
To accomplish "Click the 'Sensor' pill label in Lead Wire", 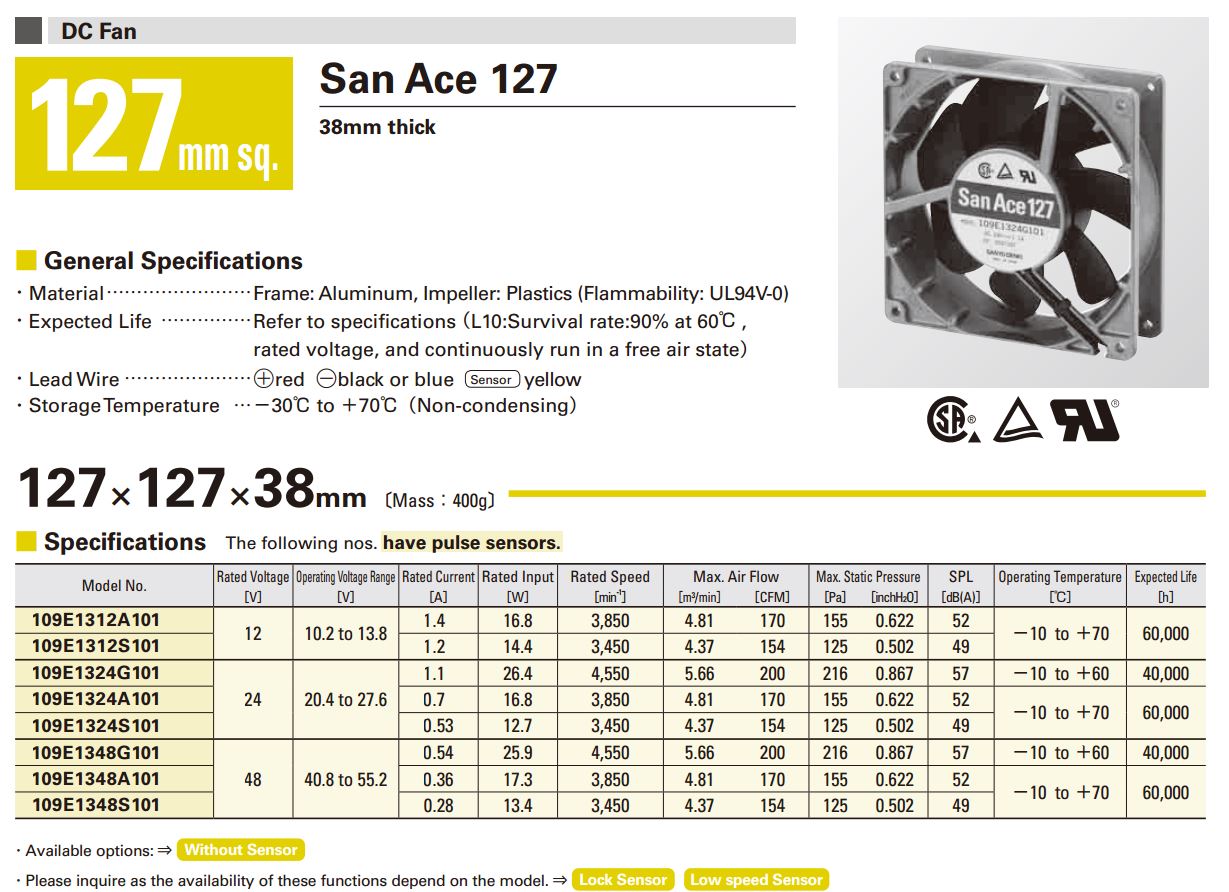I will click(490, 379).
